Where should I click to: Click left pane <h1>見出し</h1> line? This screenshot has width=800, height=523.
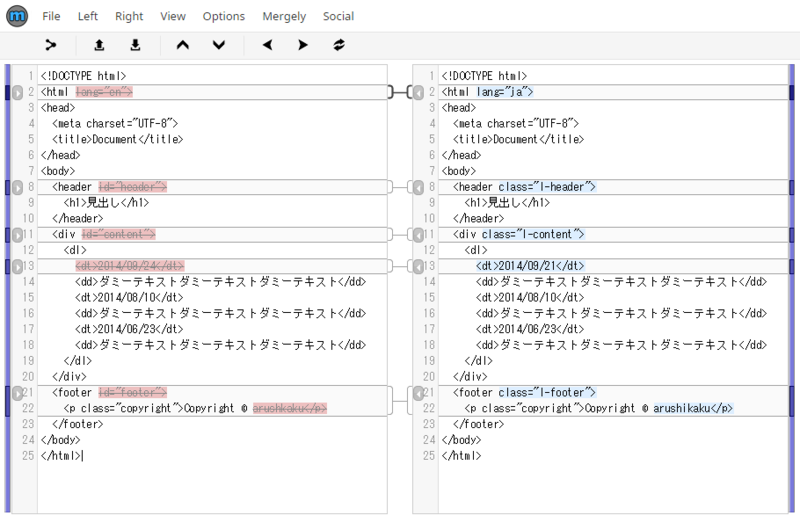click(x=106, y=203)
